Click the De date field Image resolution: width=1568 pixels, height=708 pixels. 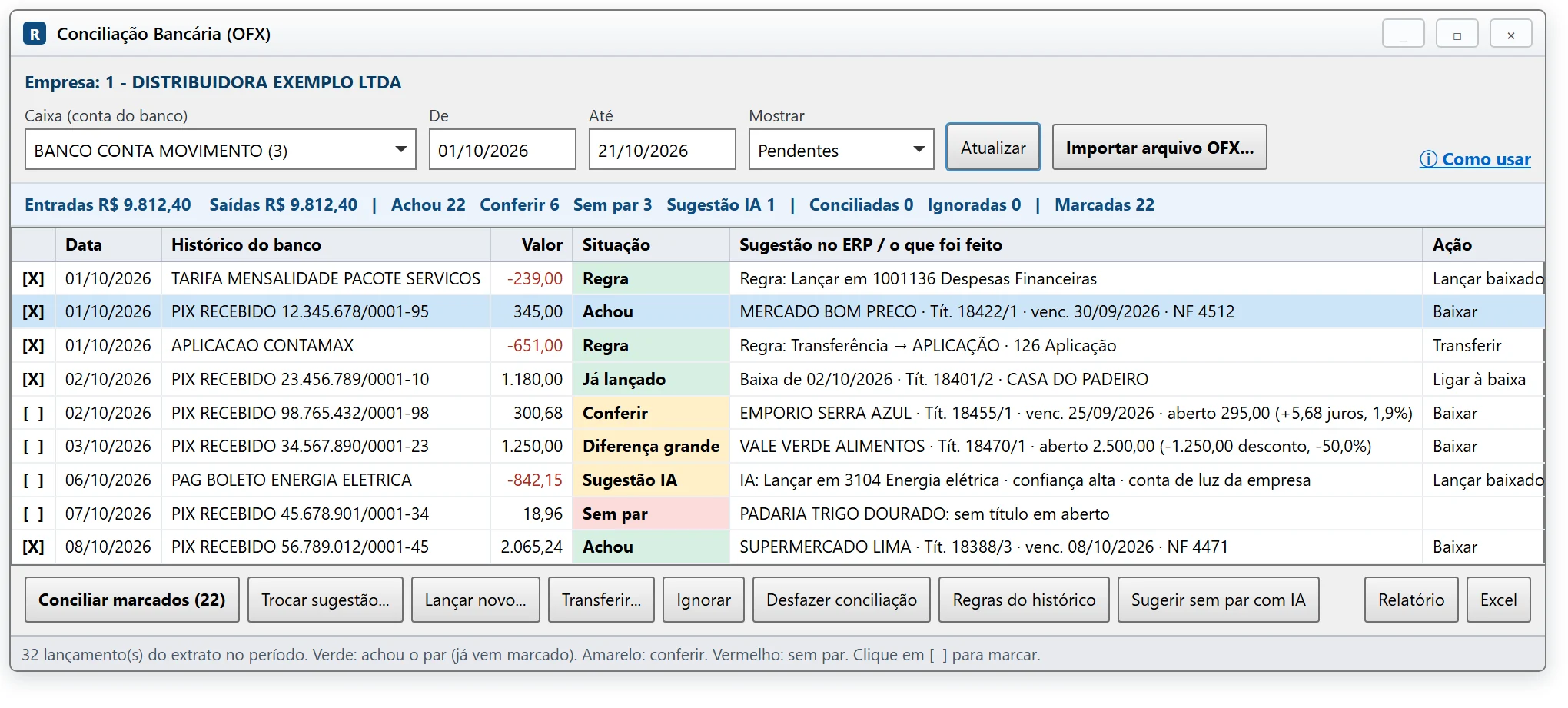(x=503, y=149)
